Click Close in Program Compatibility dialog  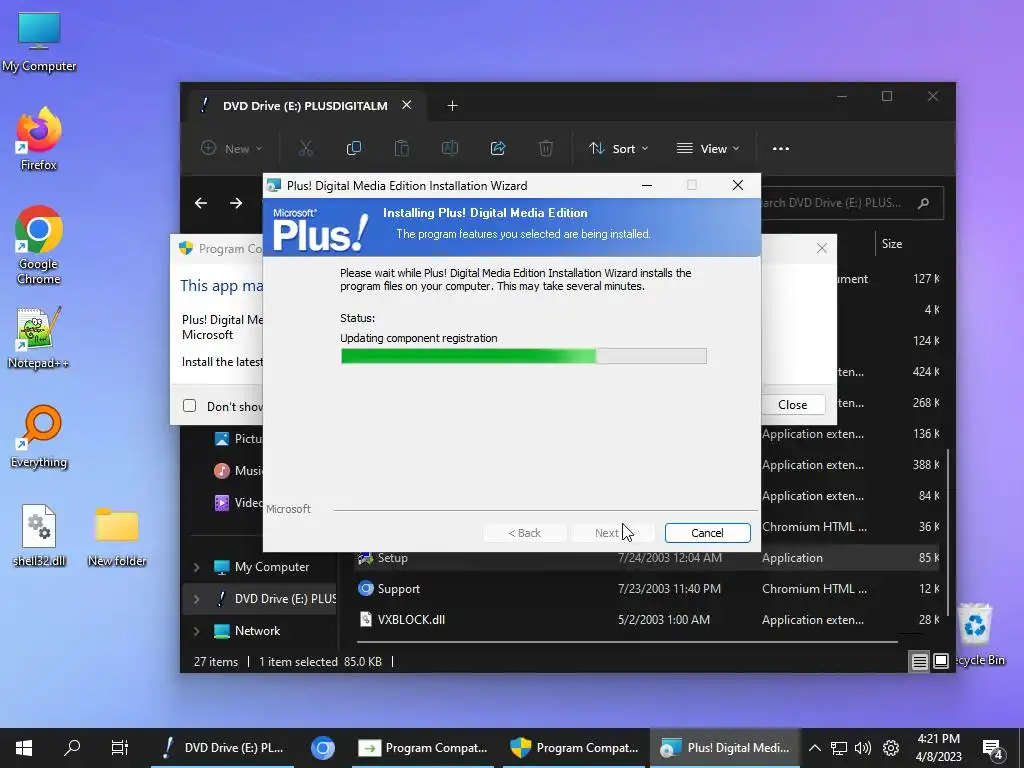[x=792, y=405]
